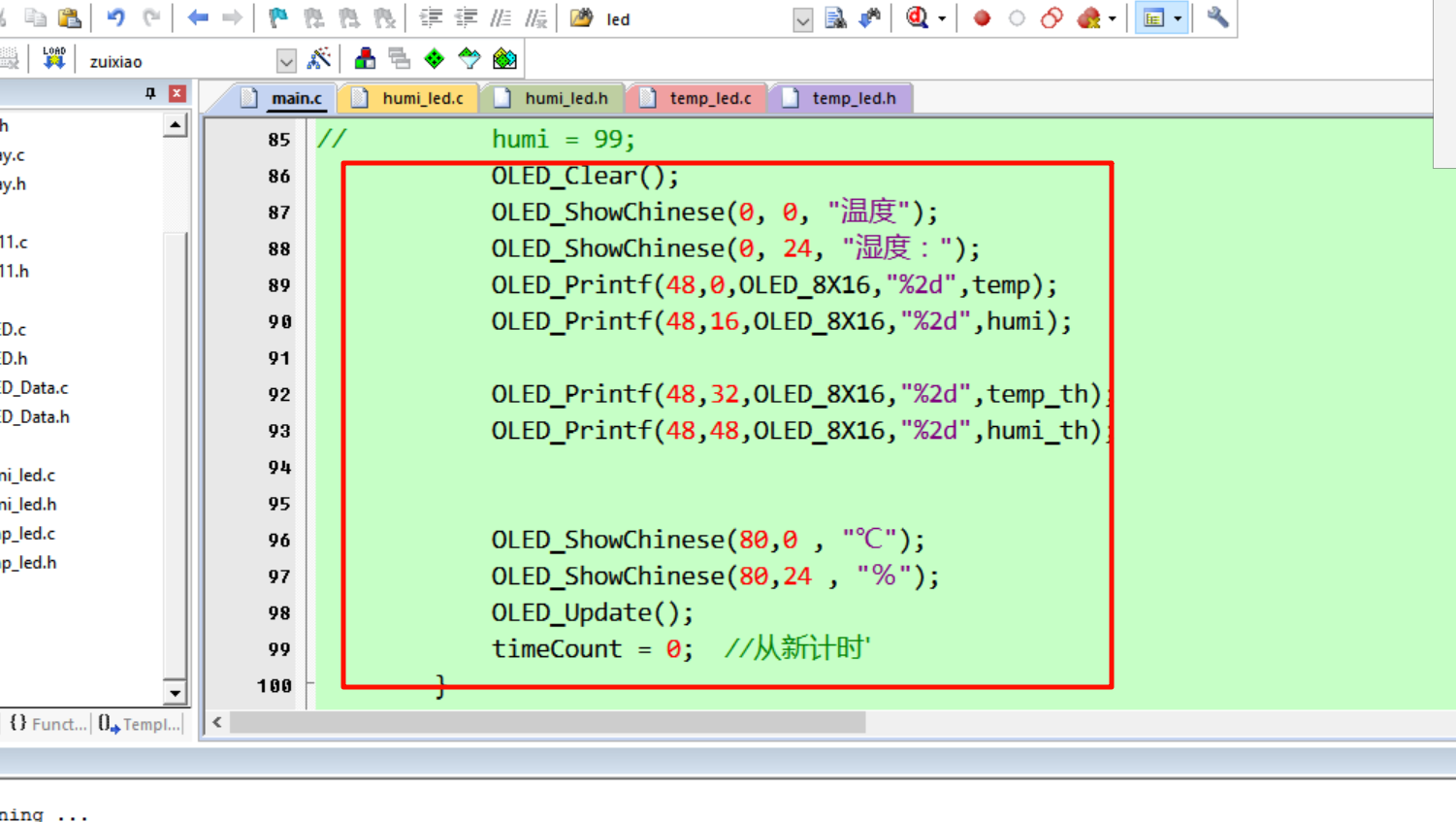Enable or disable the breakpoint

pyautogui.click(x=1017, y=17)
